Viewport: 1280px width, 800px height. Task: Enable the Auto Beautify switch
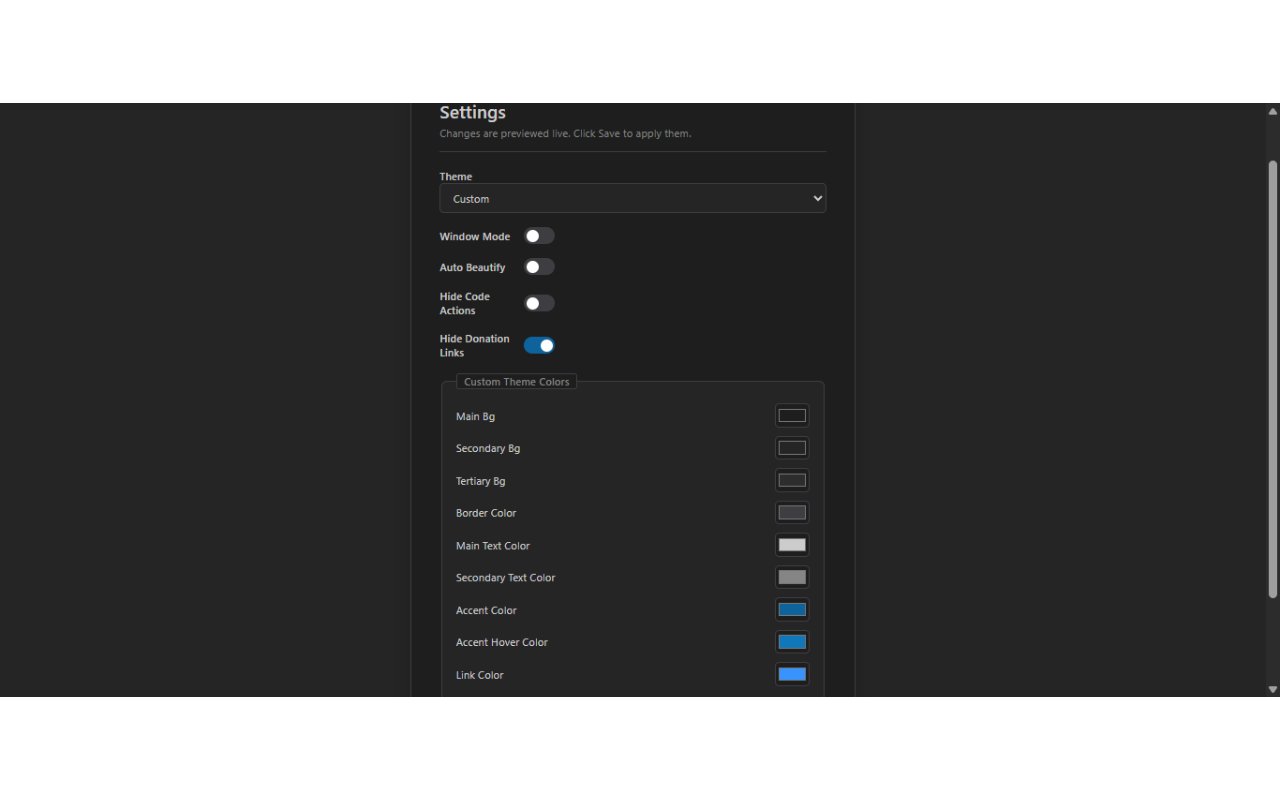tap(539, 267)
